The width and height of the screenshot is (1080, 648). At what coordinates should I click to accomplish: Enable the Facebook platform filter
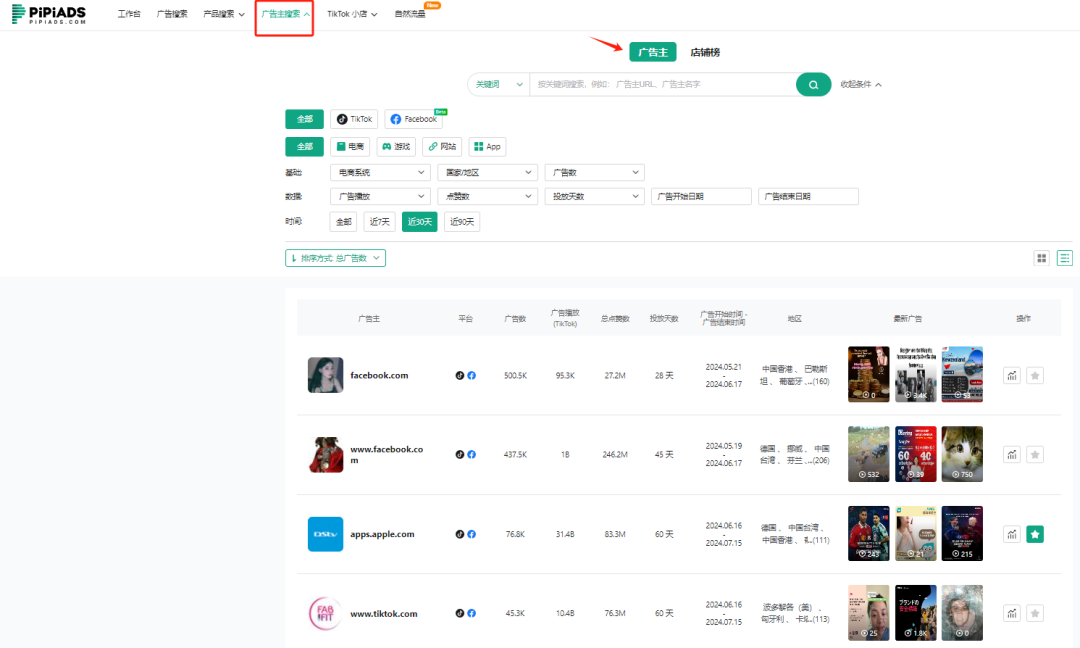pos(412,119)
